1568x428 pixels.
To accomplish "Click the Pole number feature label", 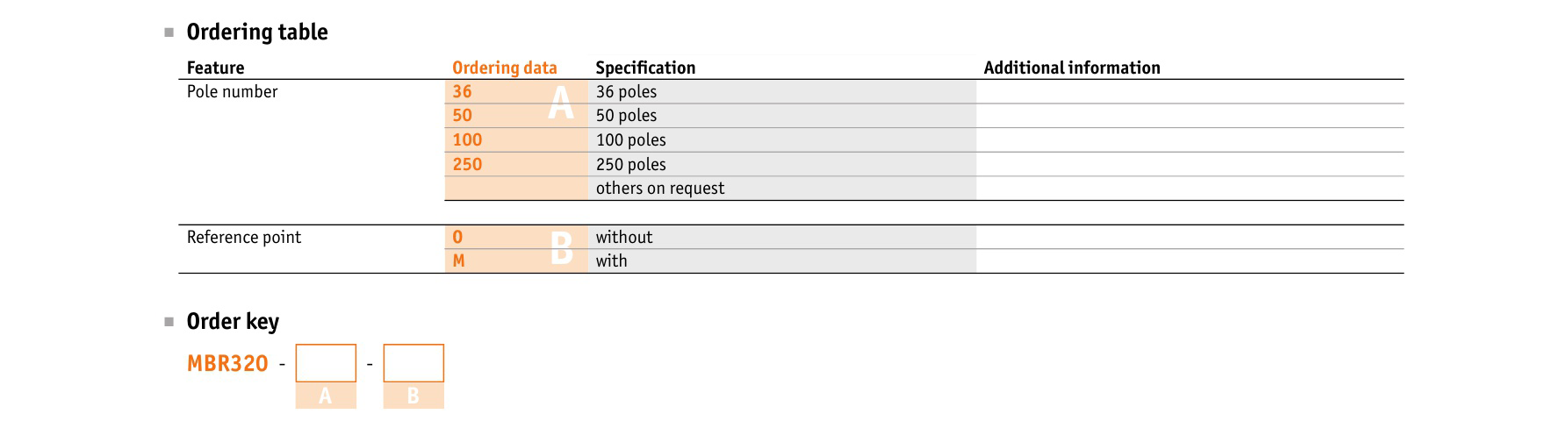I will coord(232,91).
